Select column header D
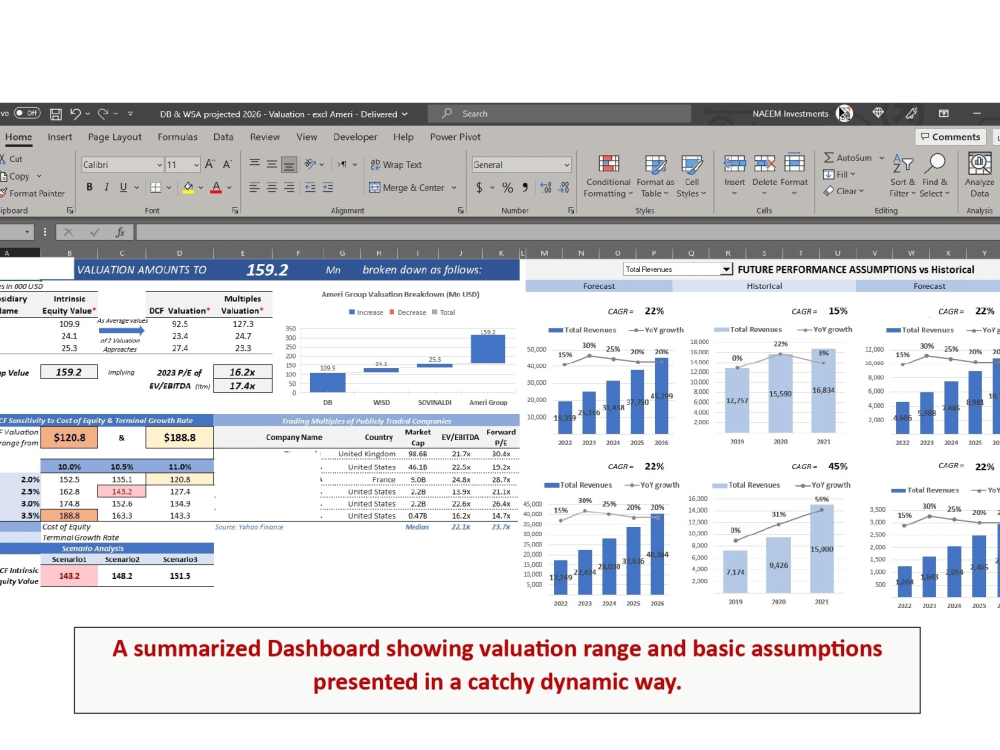1000x750 pixels. point(179,253)
